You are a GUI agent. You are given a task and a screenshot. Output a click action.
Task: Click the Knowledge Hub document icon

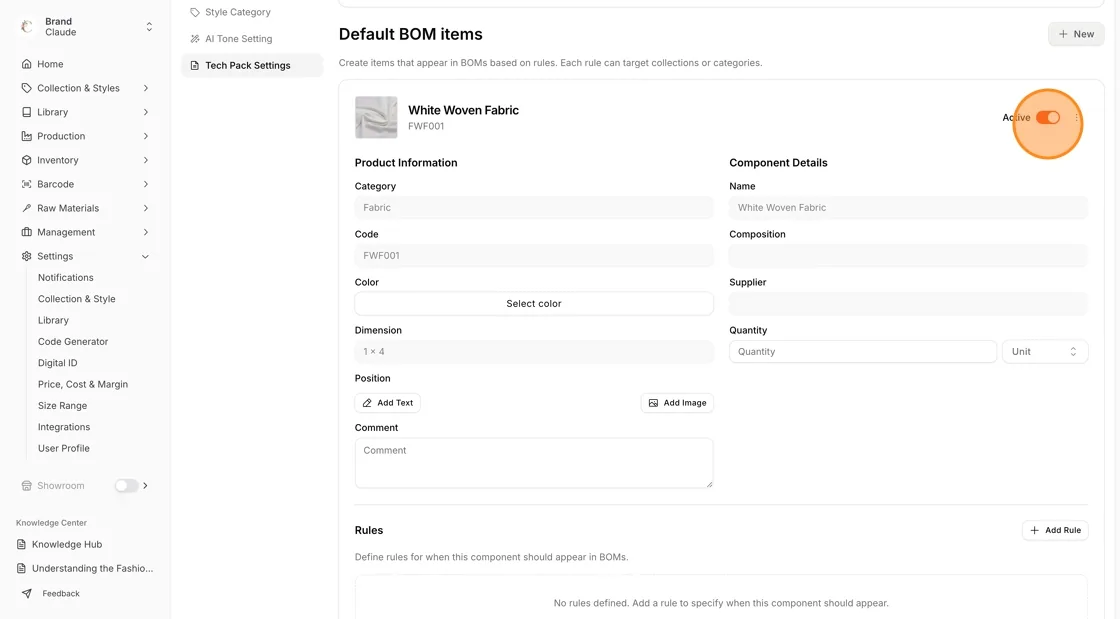point(21,544)
